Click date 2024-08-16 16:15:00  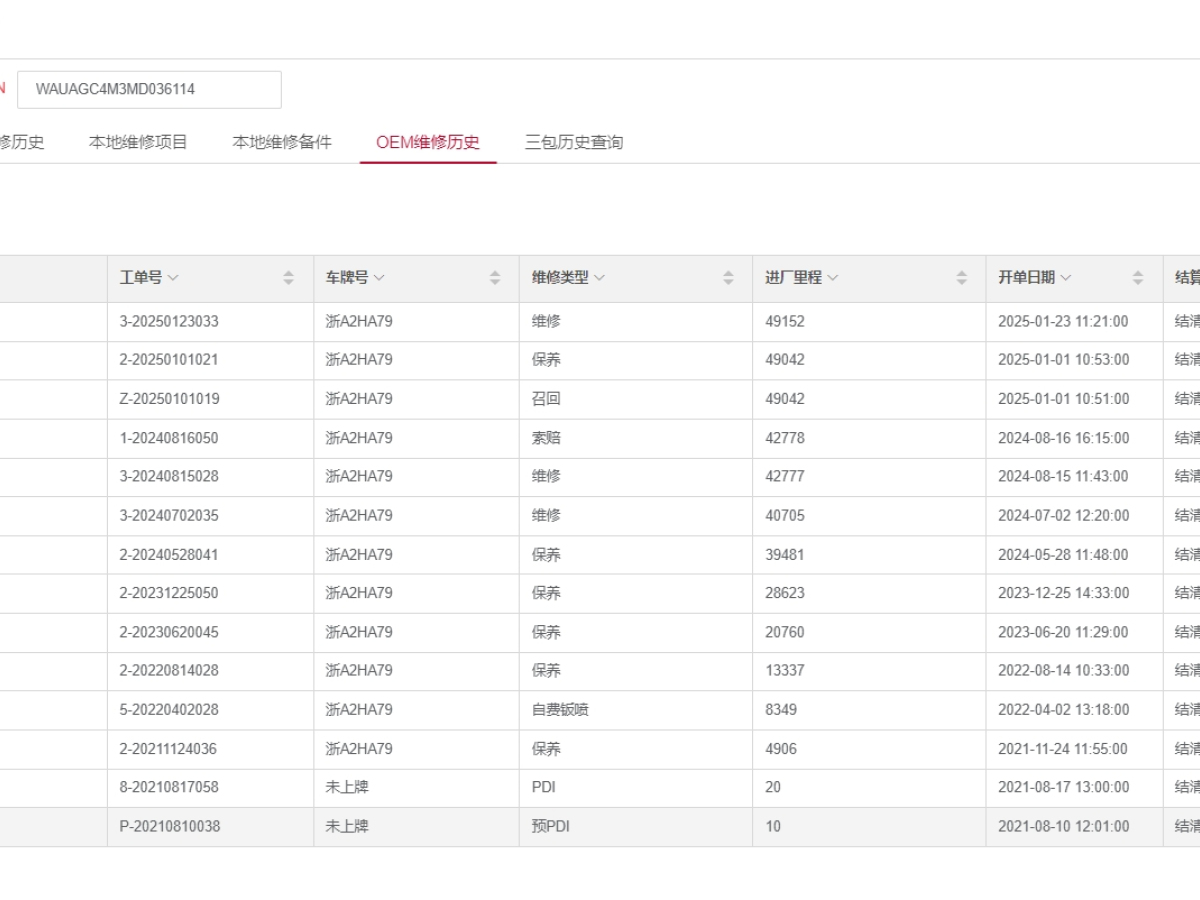(x=1063, y=437)
